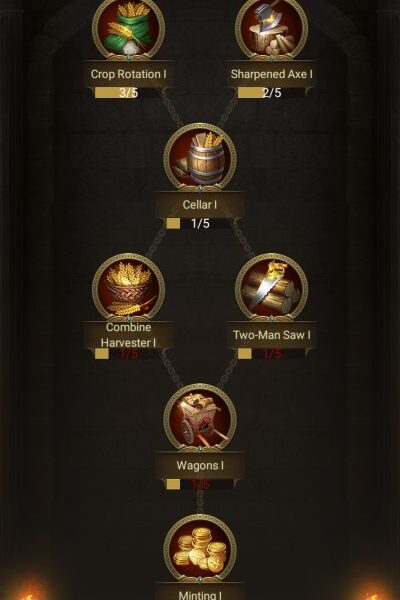
Task: Open the Crop Rotation I research icon
Action: 129,27
